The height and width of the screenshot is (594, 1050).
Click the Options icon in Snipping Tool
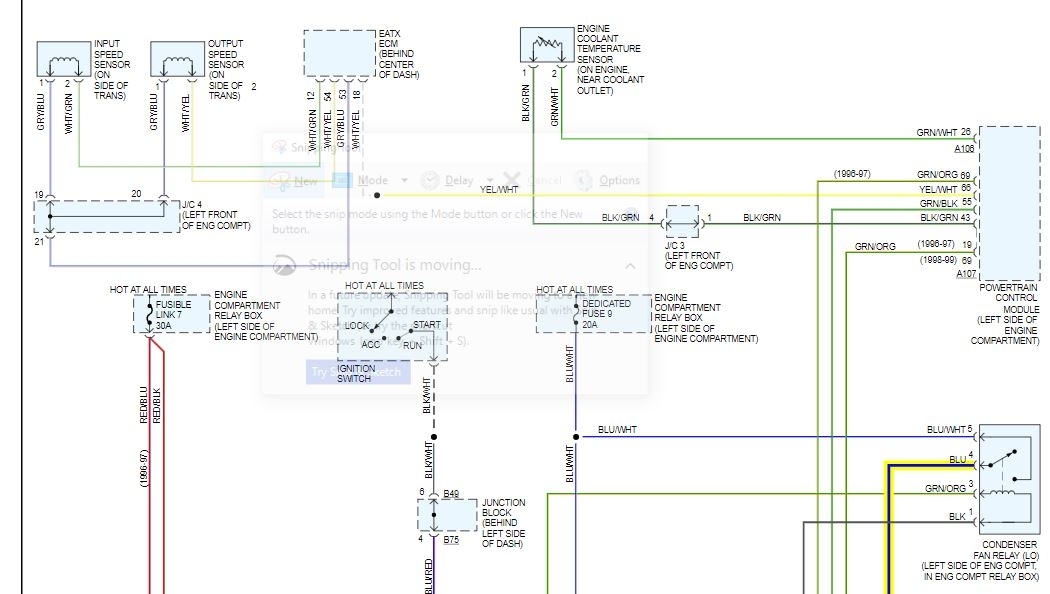click(x=583, y=180)
